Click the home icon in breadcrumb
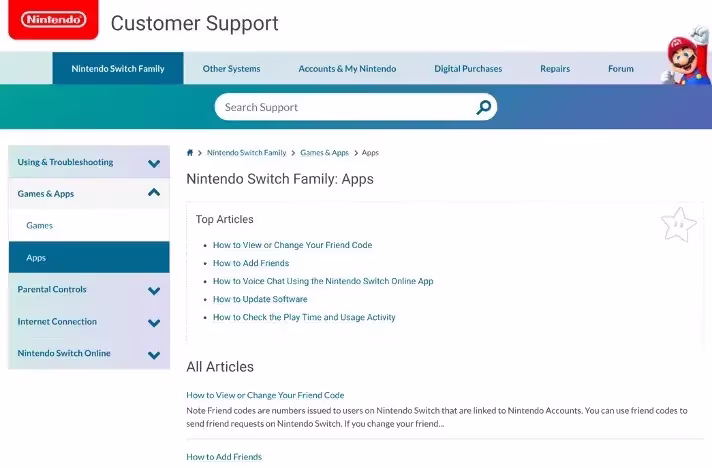Viewport: 712px width, 468px height. (x=190, y=153)
